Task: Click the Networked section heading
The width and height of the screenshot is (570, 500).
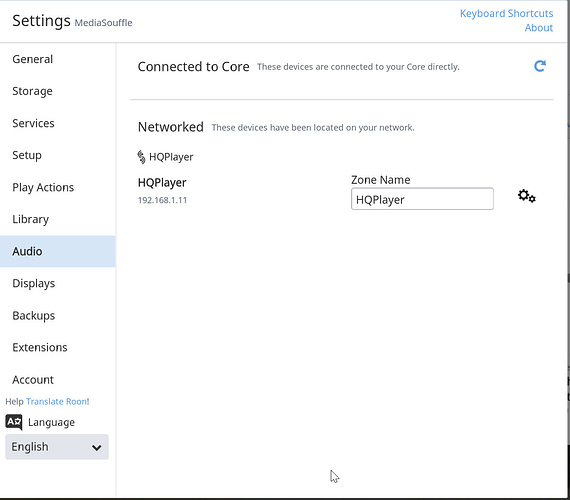Action: [170, 127]
